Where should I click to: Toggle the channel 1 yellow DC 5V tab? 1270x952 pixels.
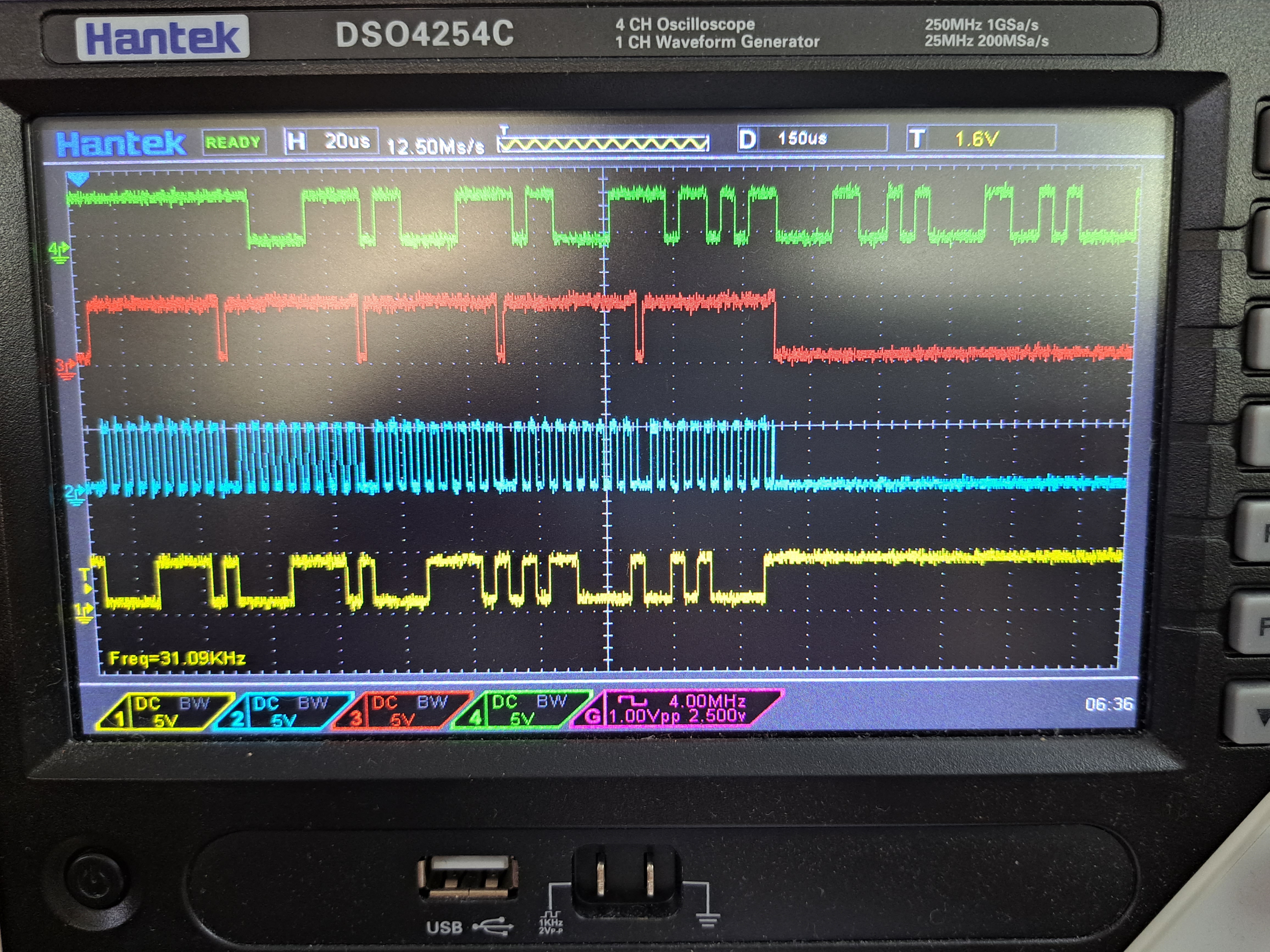click(165, 712)
